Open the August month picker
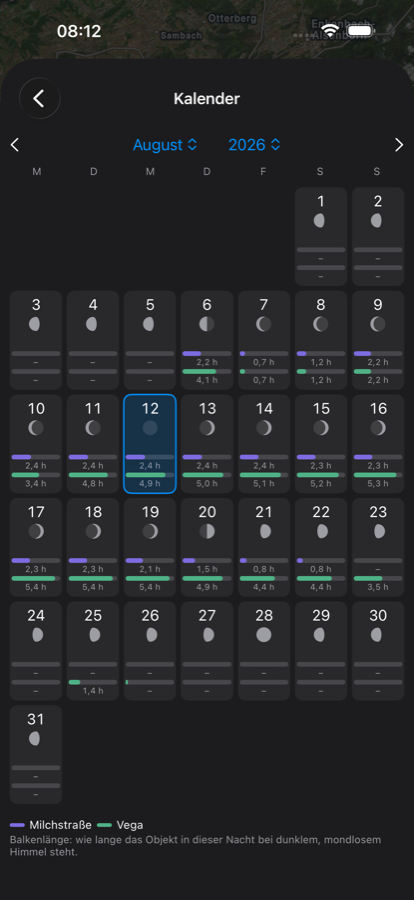The height and width of the screenshot is (900, 414). [165, 145]
